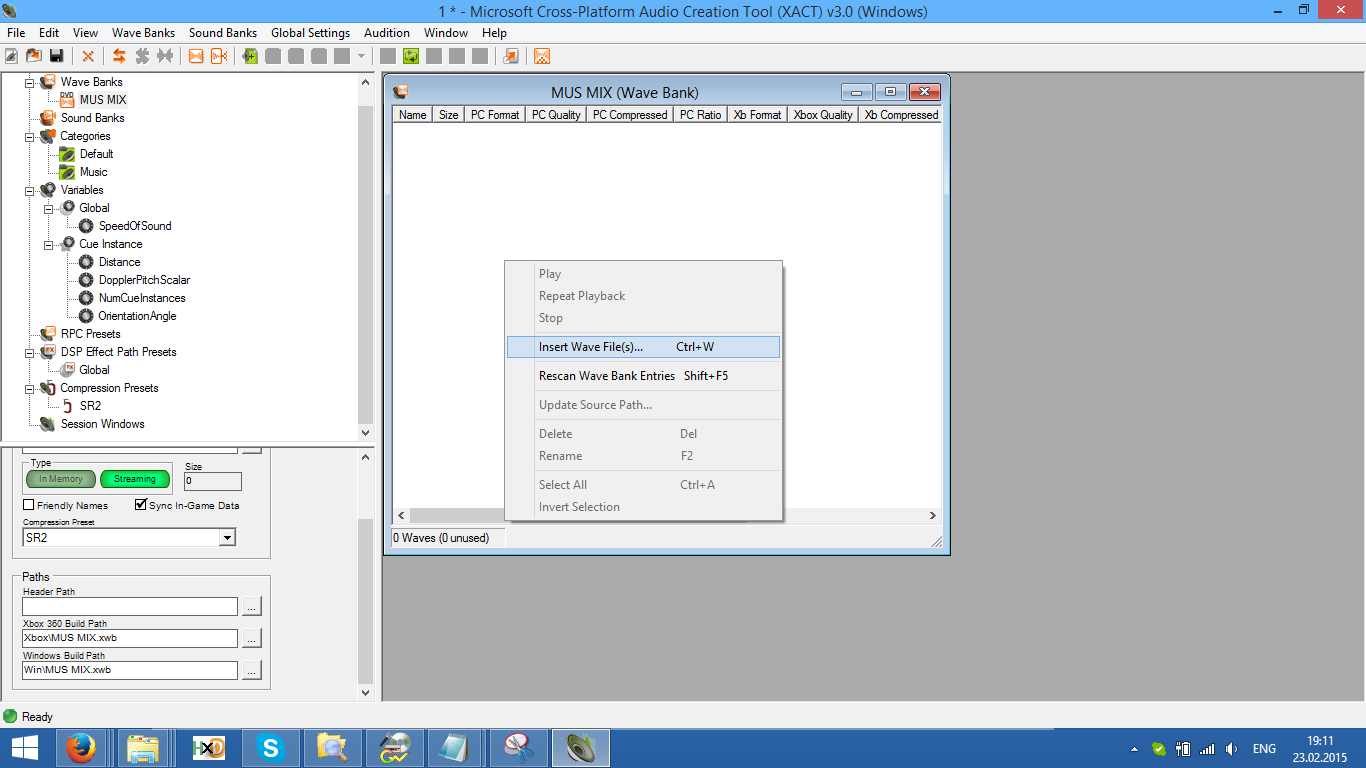1366x768 pixels.
Task: Browse for the Windows Build Path
Action: [252, 670]
